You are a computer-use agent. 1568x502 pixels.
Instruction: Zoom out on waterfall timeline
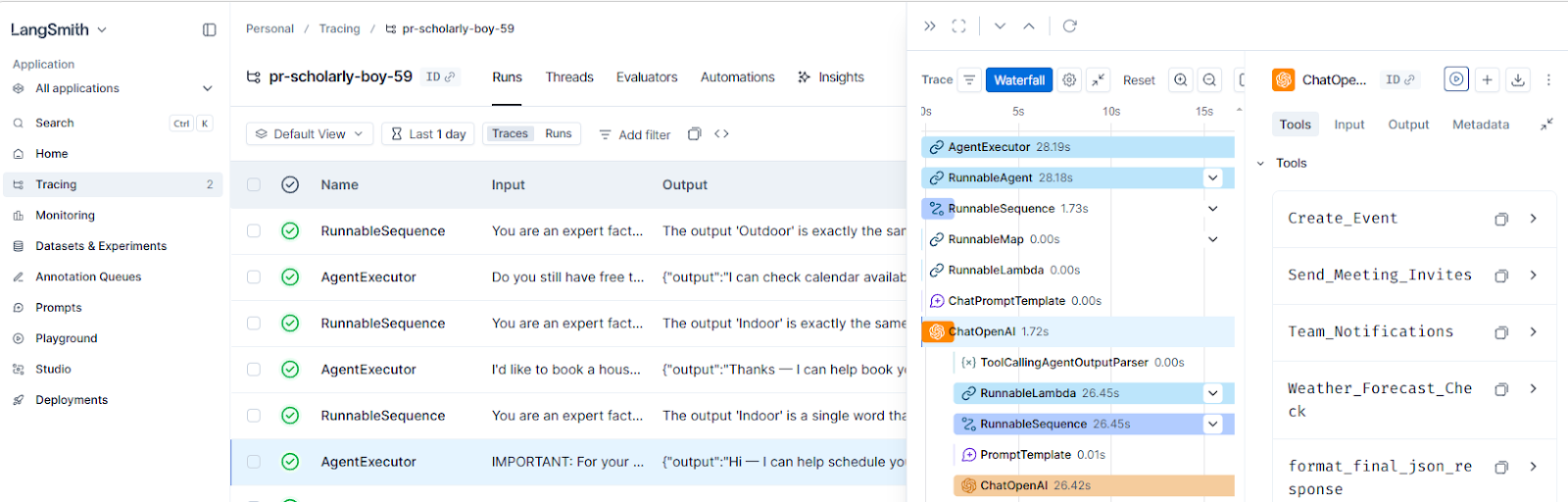[x=1209, y=80]
